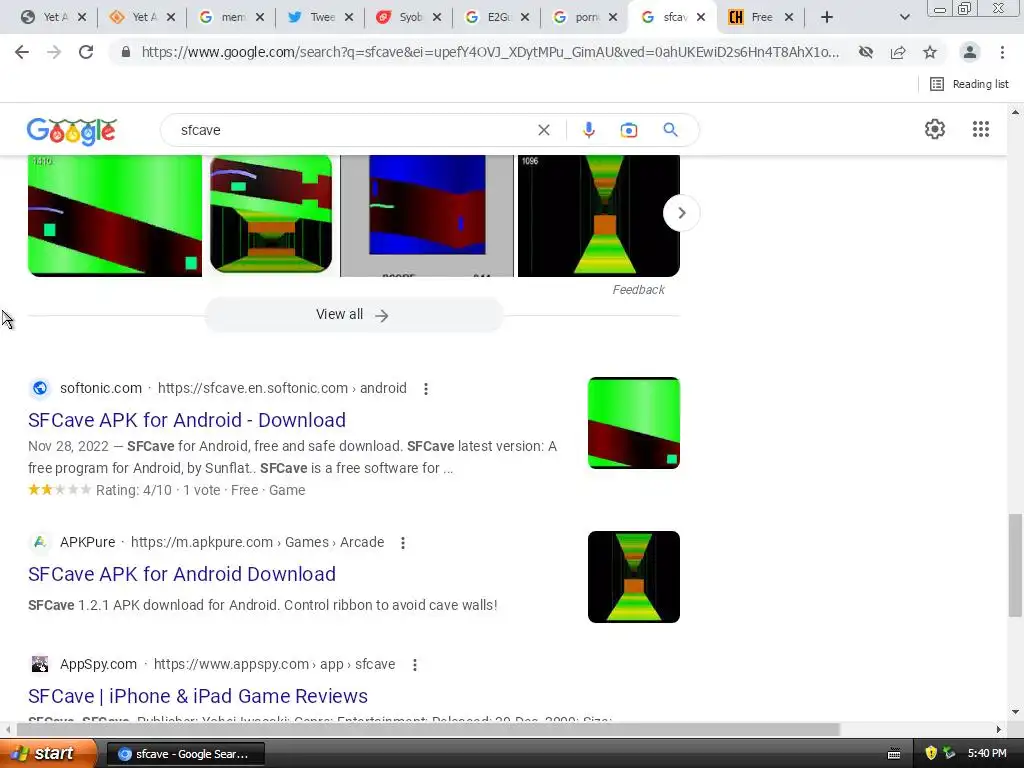This screenshot has width=1024, height=768.
Task: Click the tracking-blocked eye icon in address bar
Action: tap(866, 52)
